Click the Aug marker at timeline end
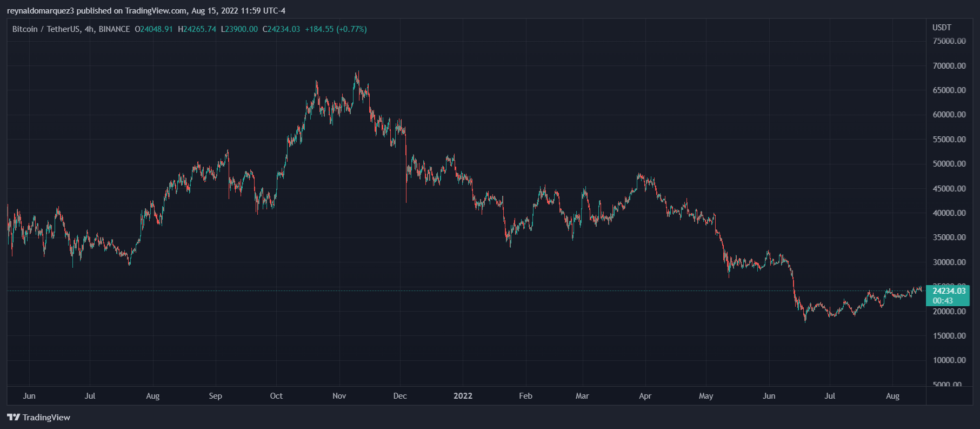The image size is (980, 429). (893, 396)
